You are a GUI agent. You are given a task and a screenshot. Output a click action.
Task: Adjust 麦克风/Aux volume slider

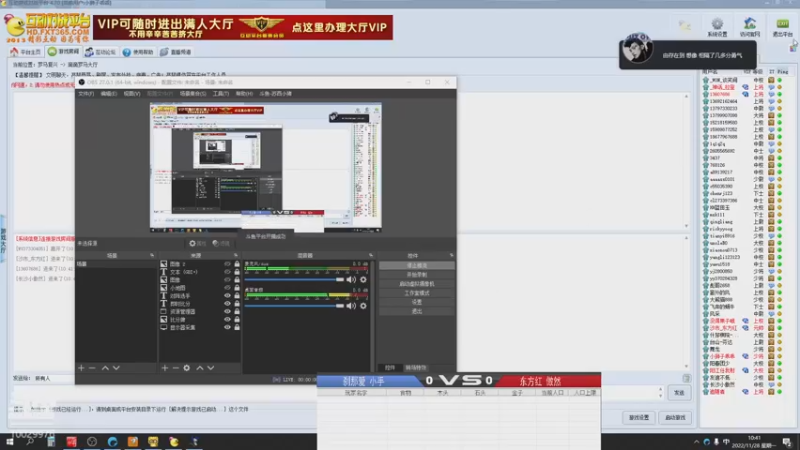pyautogui.click(x=294, y=280)
